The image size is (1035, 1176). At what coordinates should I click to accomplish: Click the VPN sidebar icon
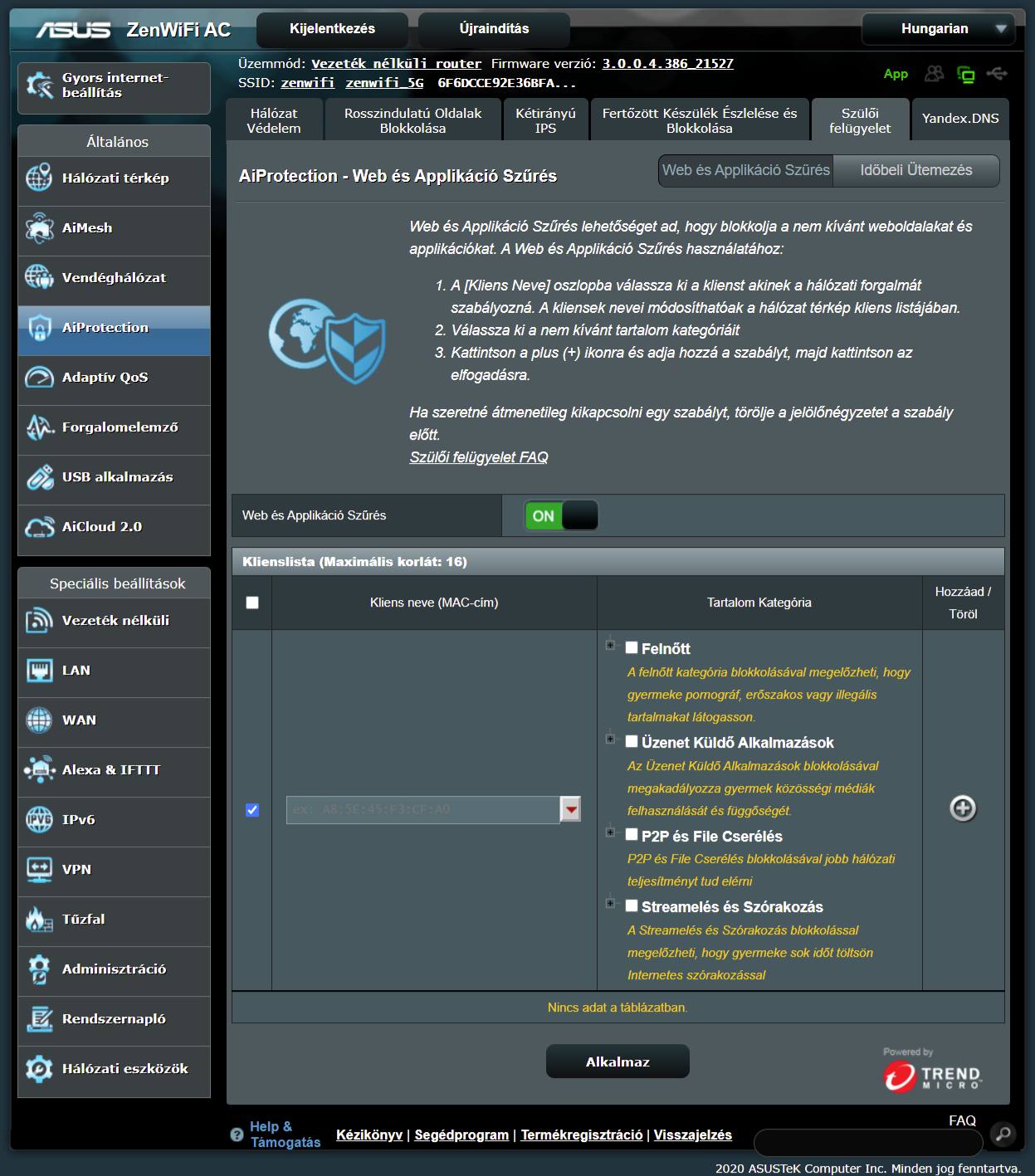[x=39, y=870]
